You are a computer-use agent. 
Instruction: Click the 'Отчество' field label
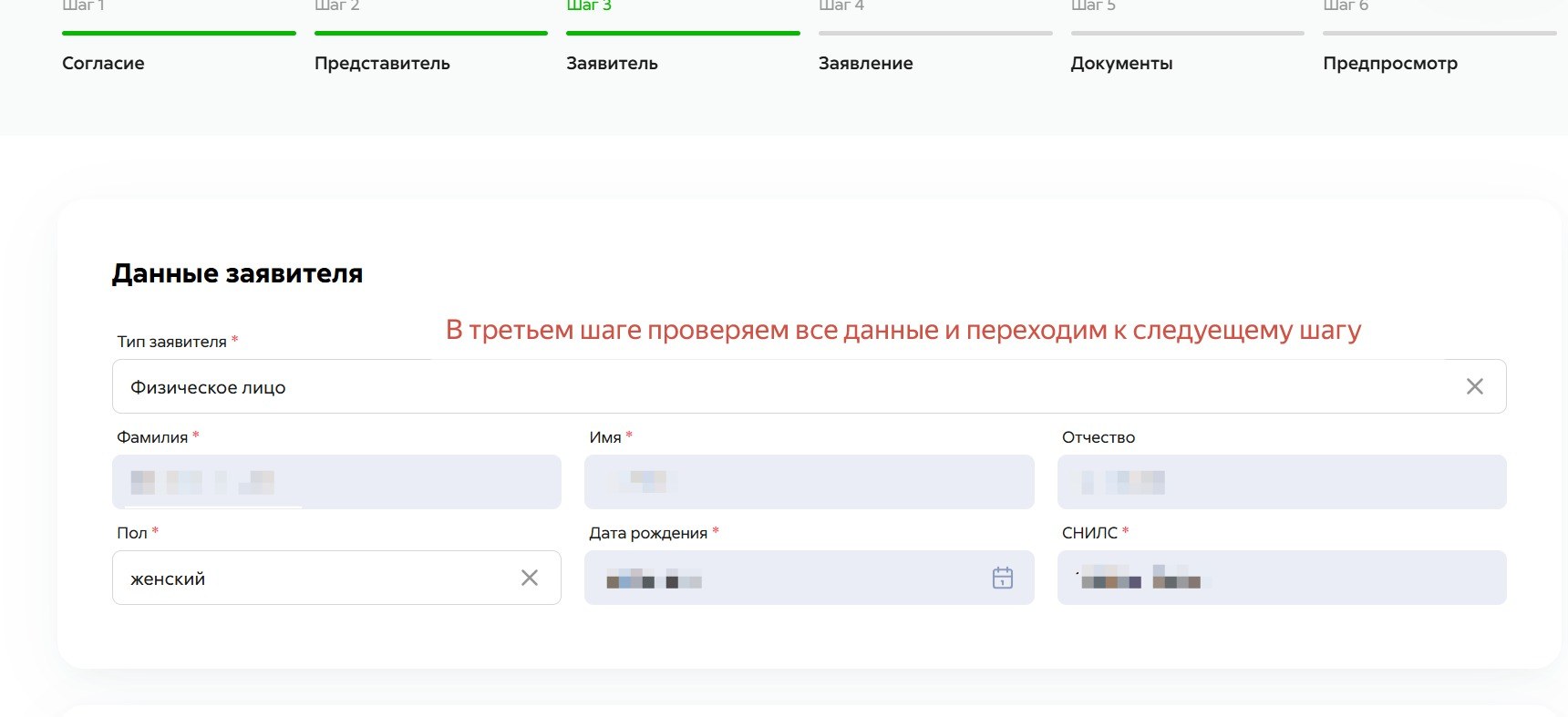pos(1099,437)
